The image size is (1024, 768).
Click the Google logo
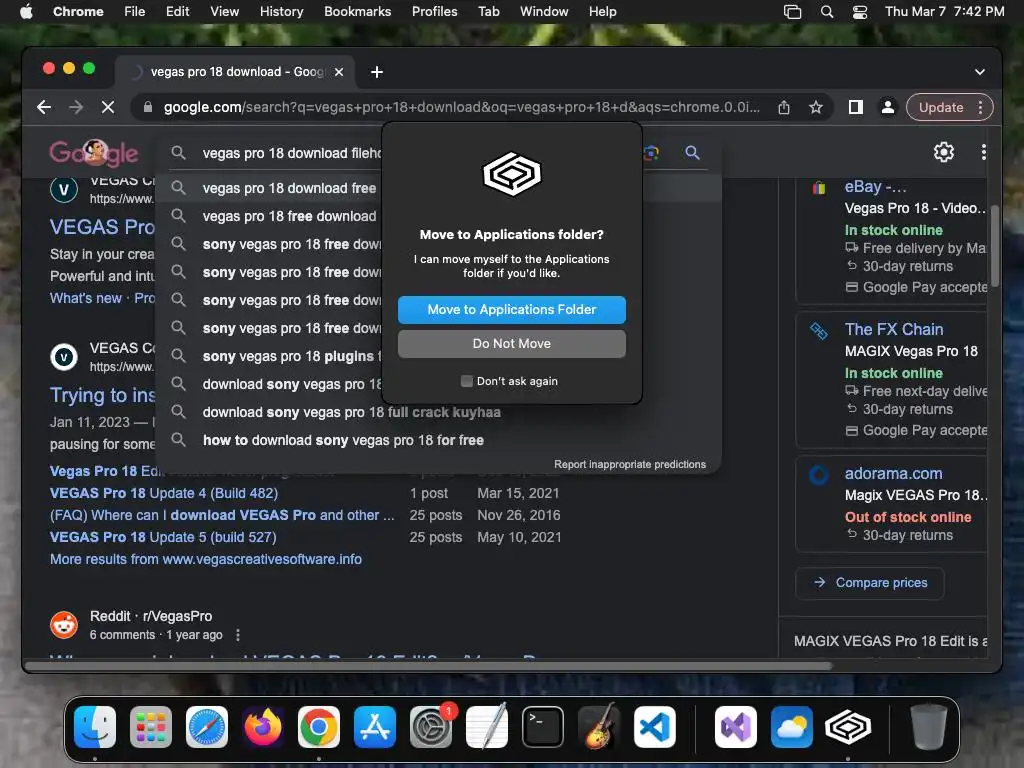pos(94,153)
